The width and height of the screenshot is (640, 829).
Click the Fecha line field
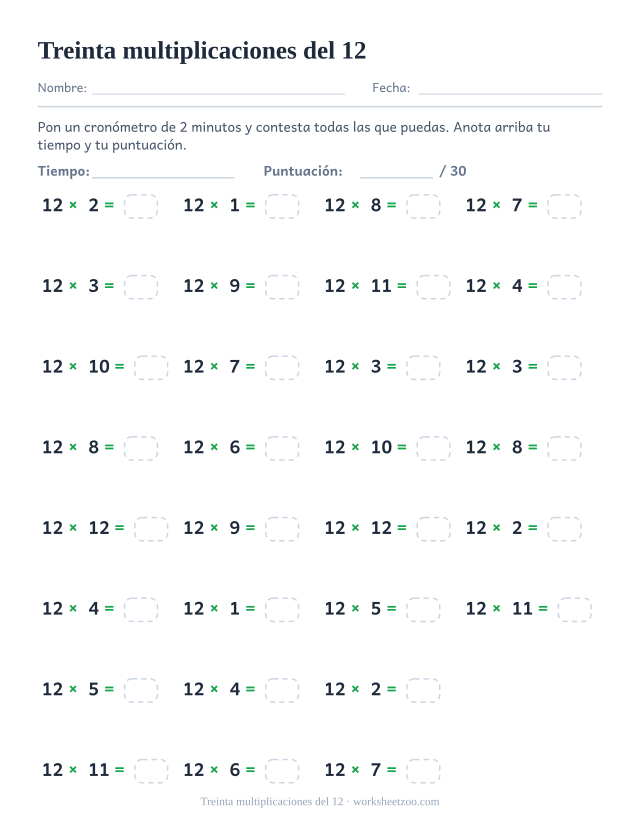point(510,88)
